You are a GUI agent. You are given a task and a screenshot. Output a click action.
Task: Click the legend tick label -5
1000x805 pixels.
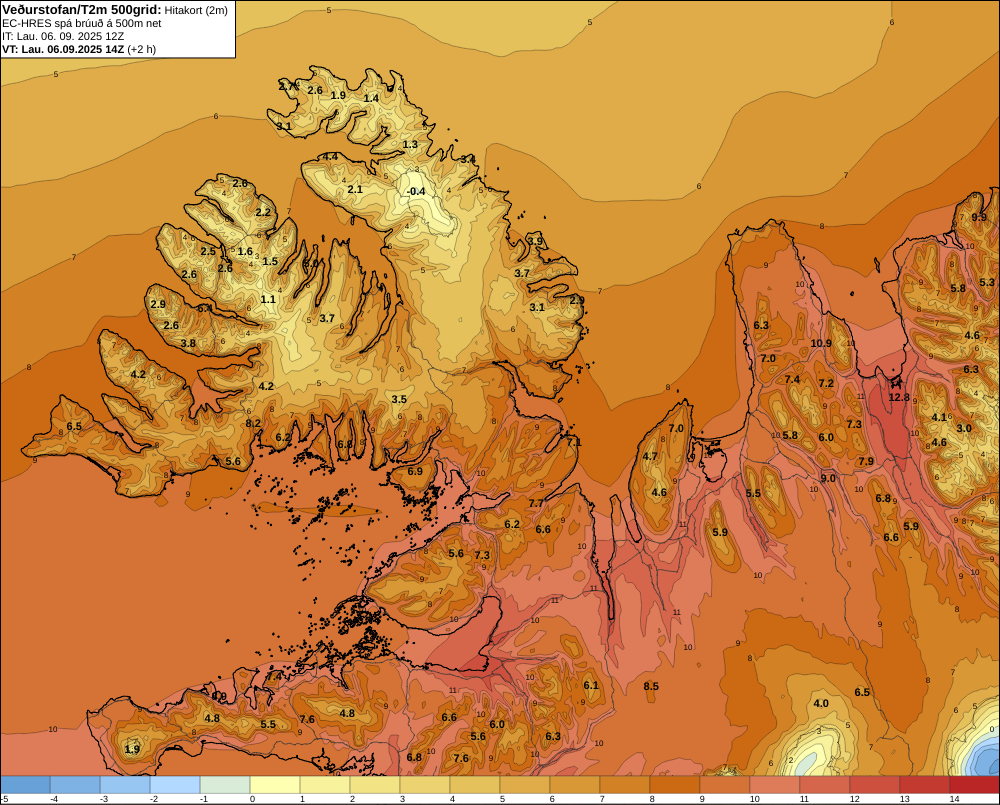[4, 799]
